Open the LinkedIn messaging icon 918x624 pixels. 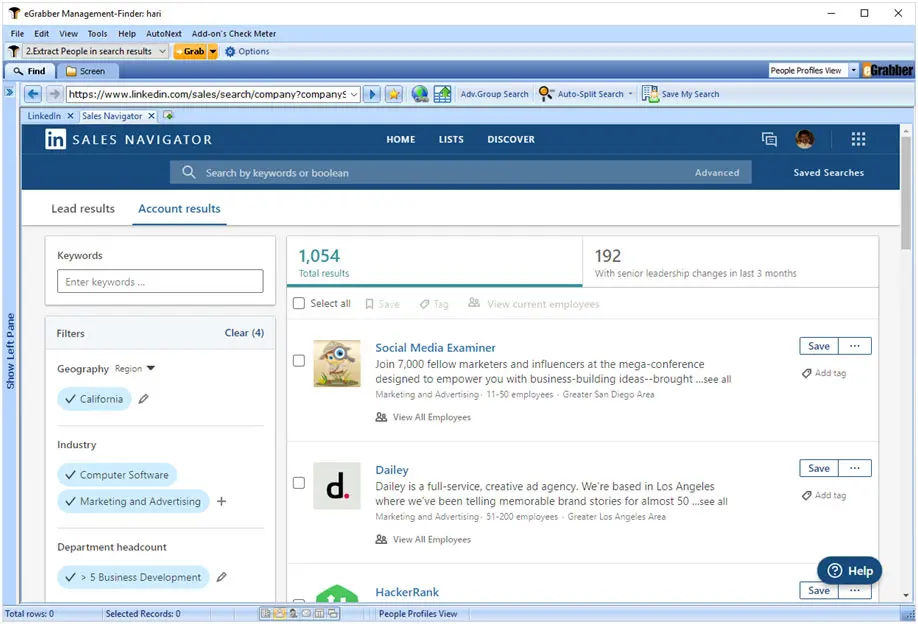769,139
